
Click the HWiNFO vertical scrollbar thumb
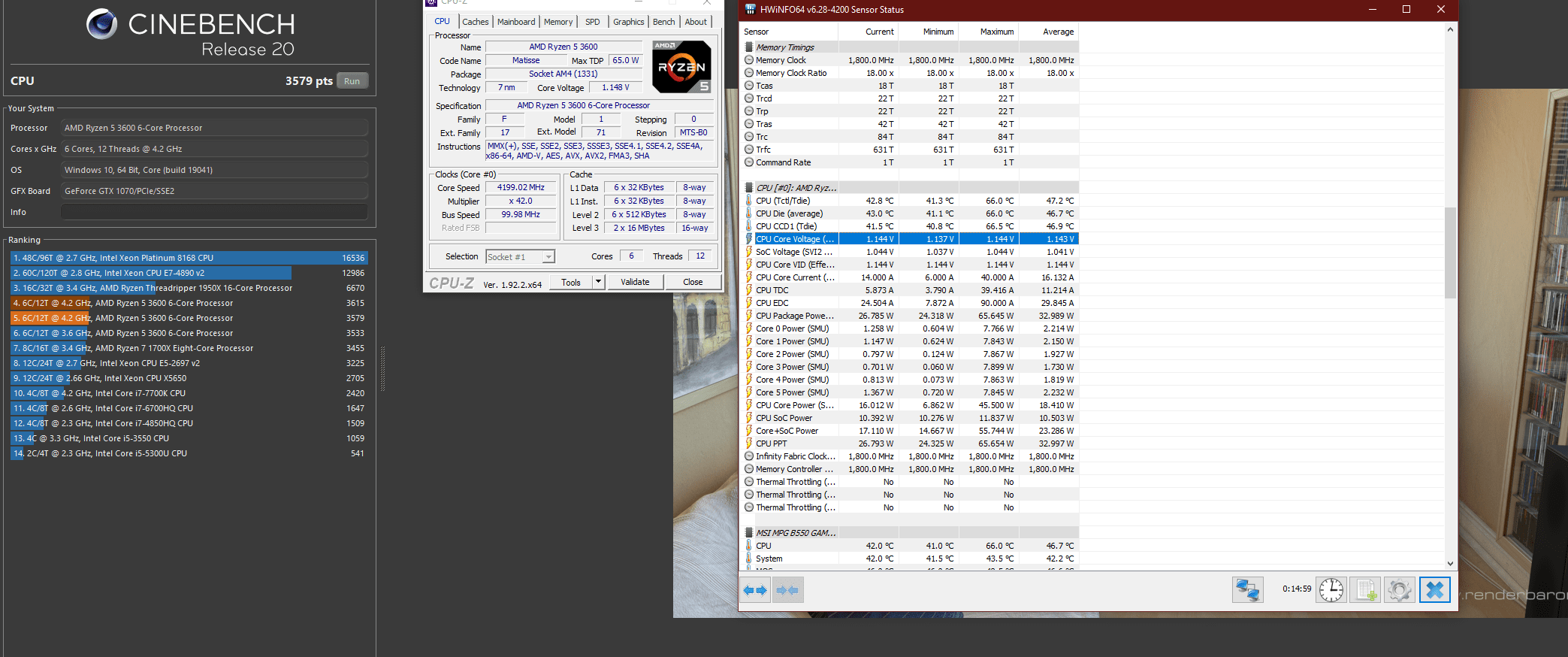click(1450, 253)
